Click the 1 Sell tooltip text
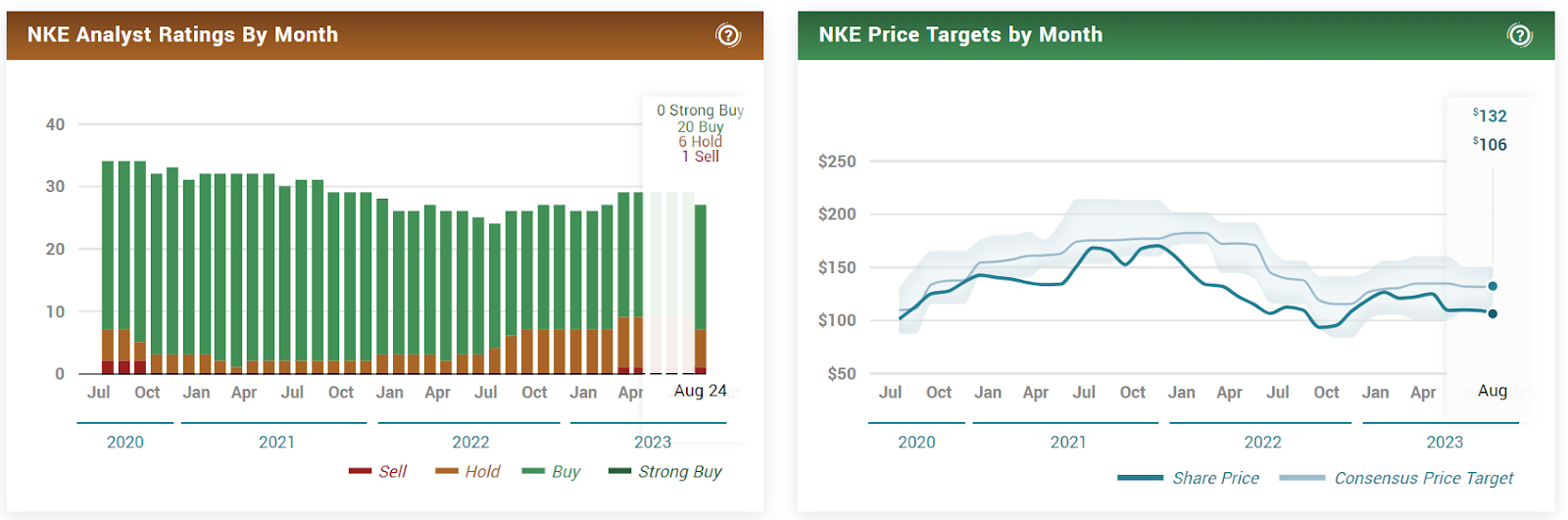This screenshot has height=520, width=1568. point(701,157)
